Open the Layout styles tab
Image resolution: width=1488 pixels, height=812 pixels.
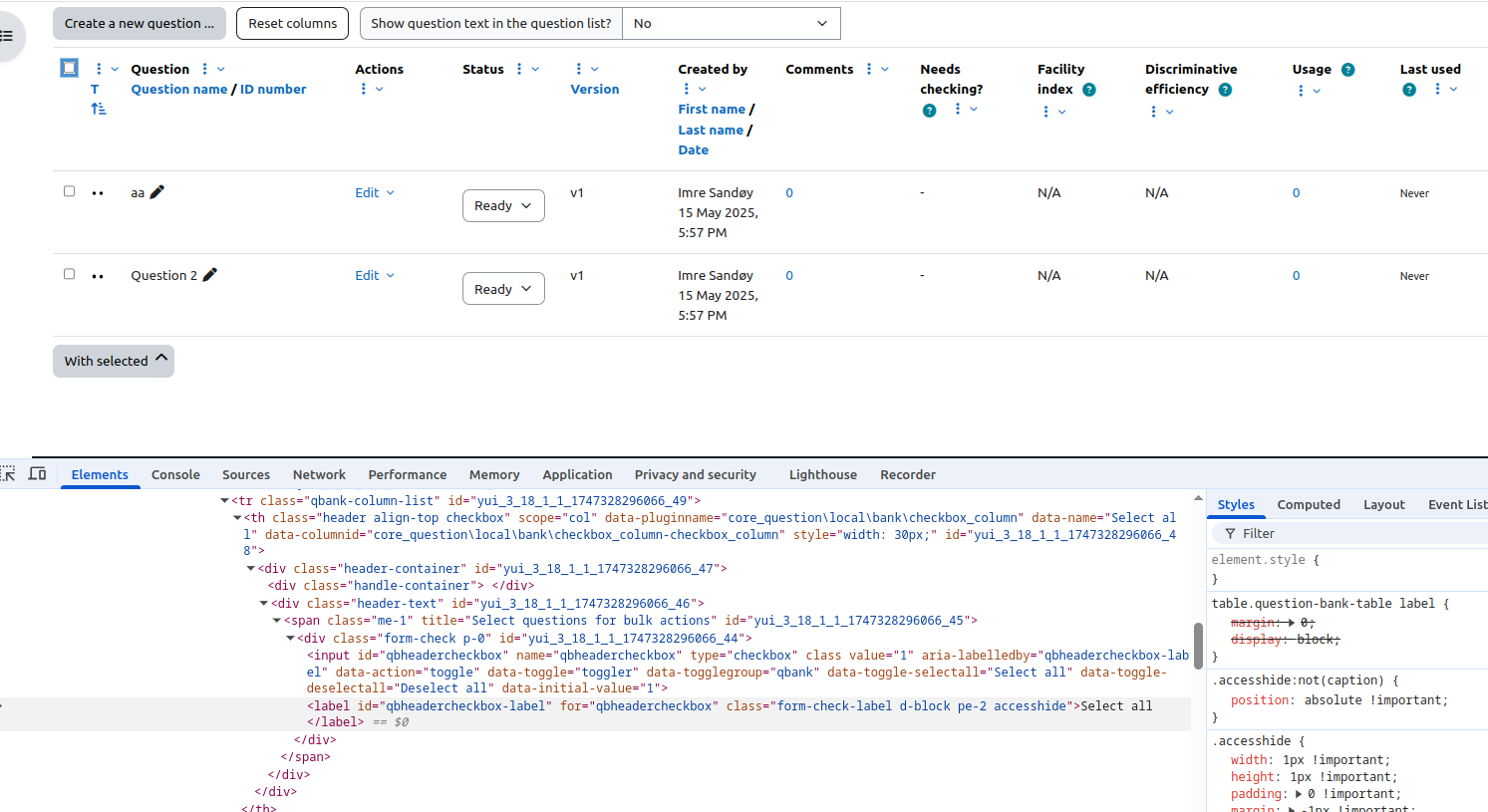[1384, 504]
